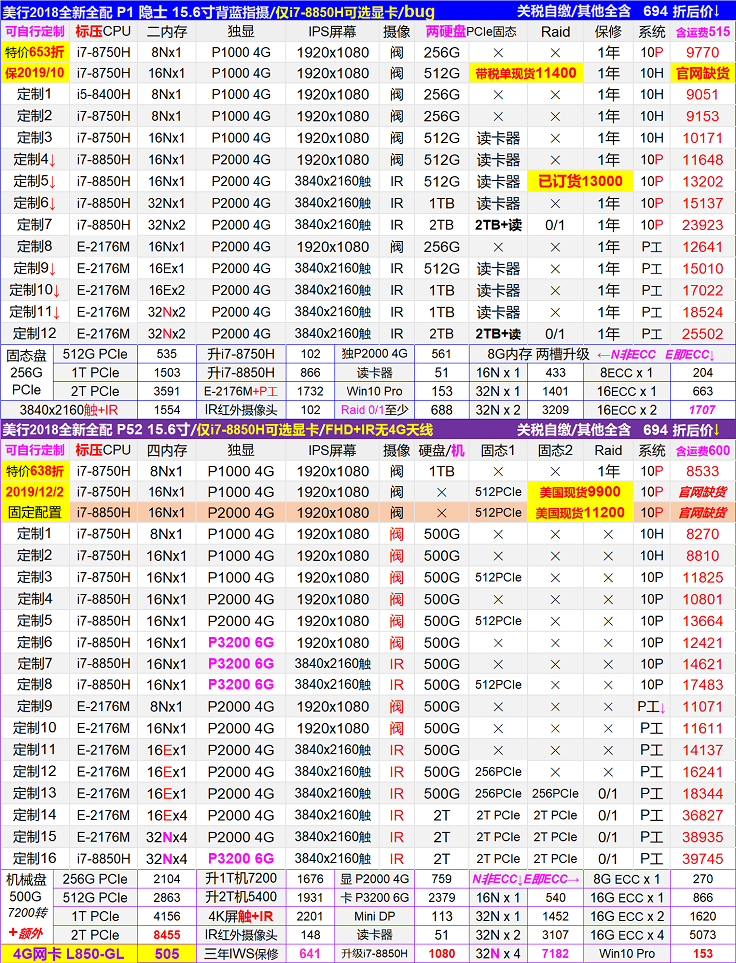The image size is (736, 963).
Task: Click the price 39745
Action: click(703, 858)
